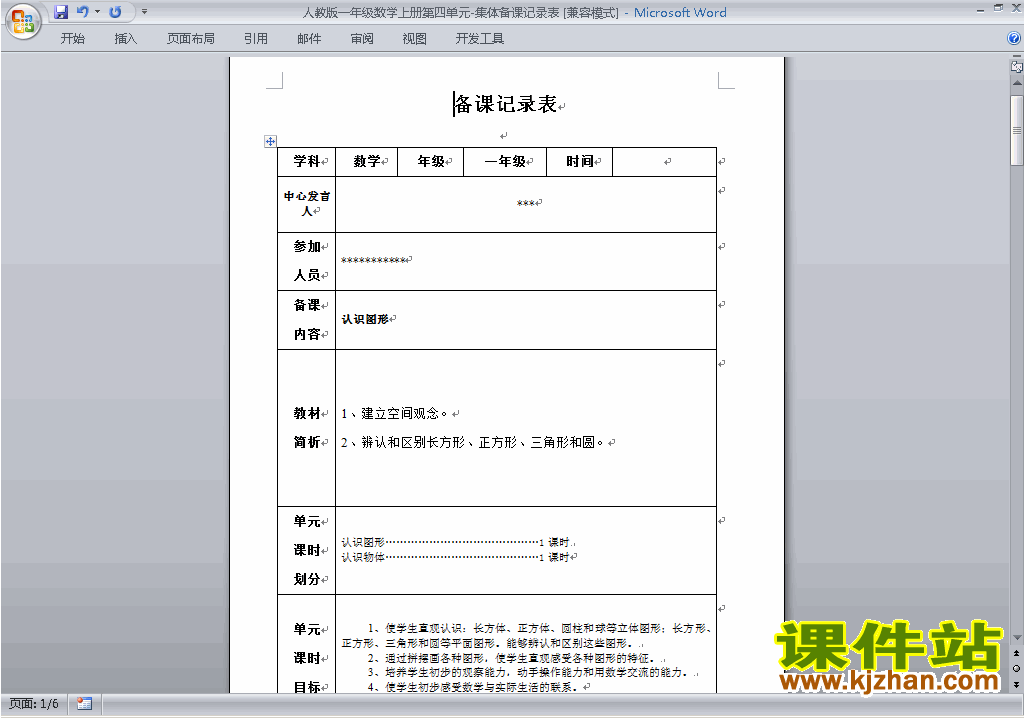Restore down the Microsoft Word window
The image size is (1024, 718).
[998, 8]
